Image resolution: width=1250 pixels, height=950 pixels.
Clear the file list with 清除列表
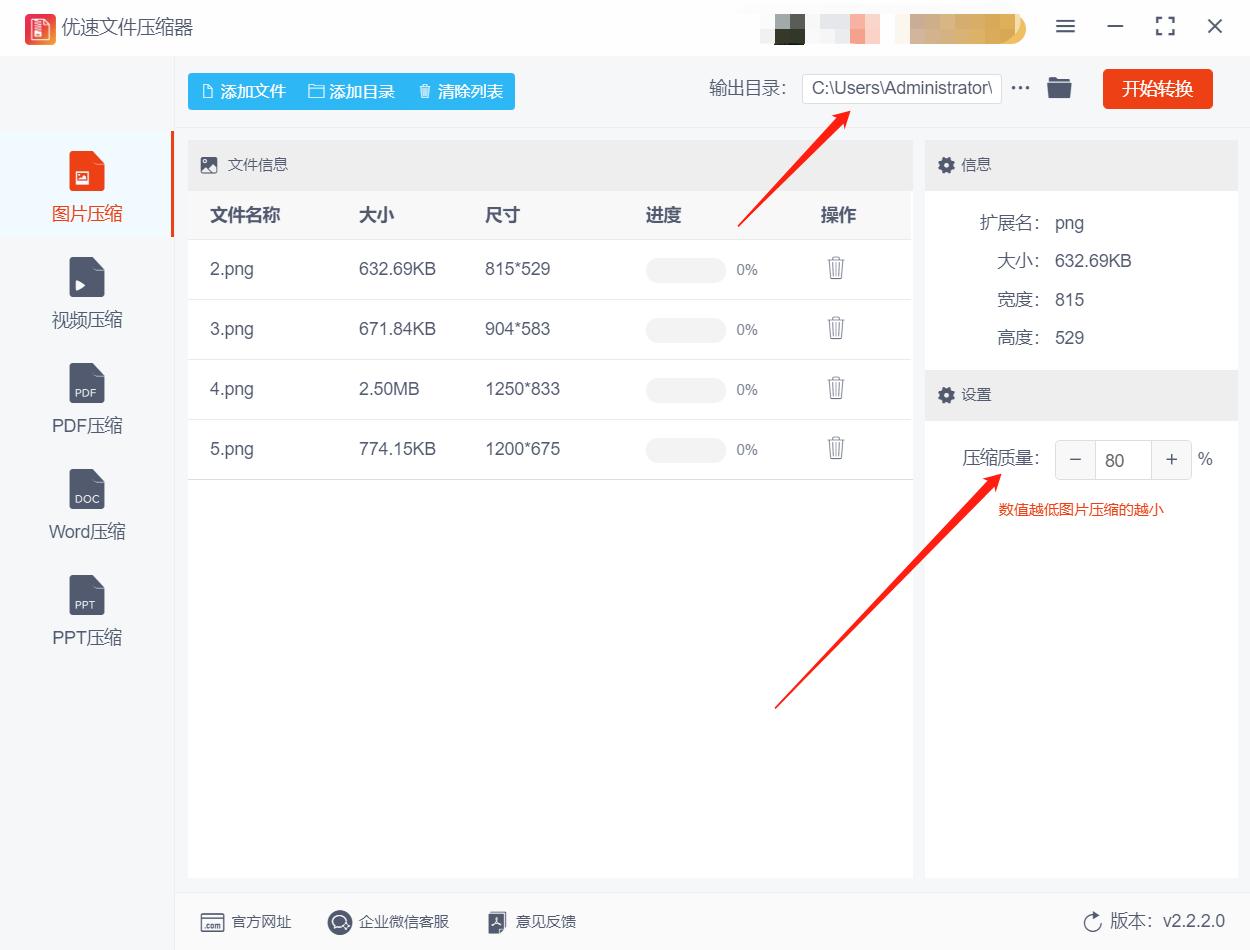(459, 91)
